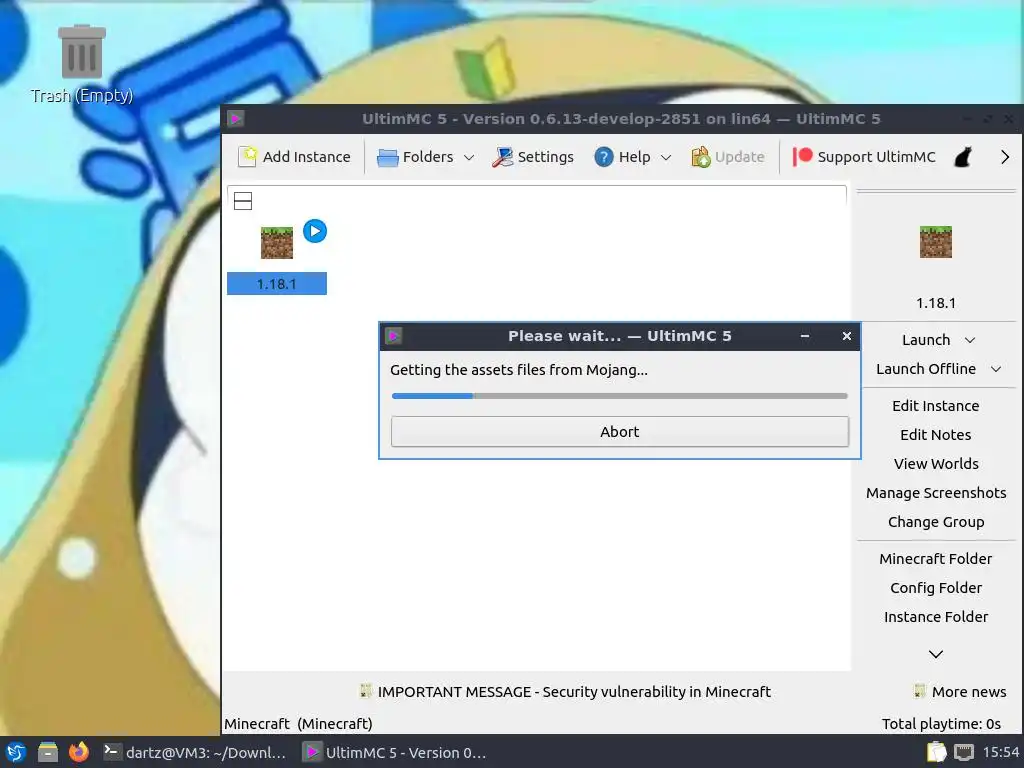Click the 1.18.1 name in the side panel

[936, 303]
